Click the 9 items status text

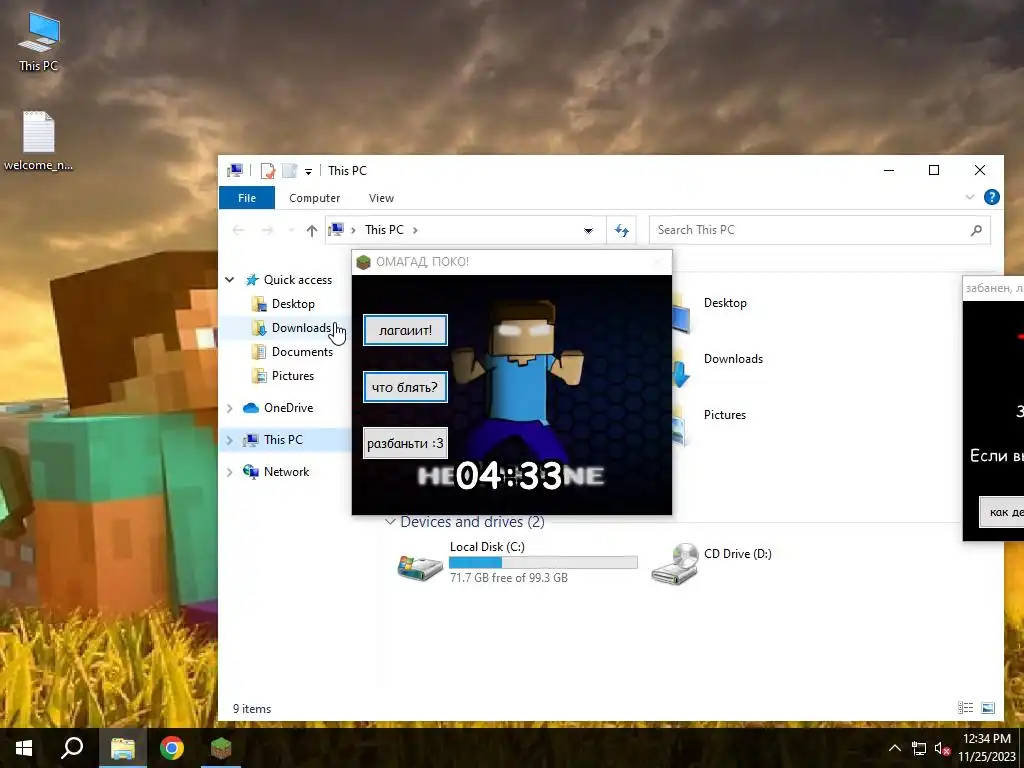252,709
